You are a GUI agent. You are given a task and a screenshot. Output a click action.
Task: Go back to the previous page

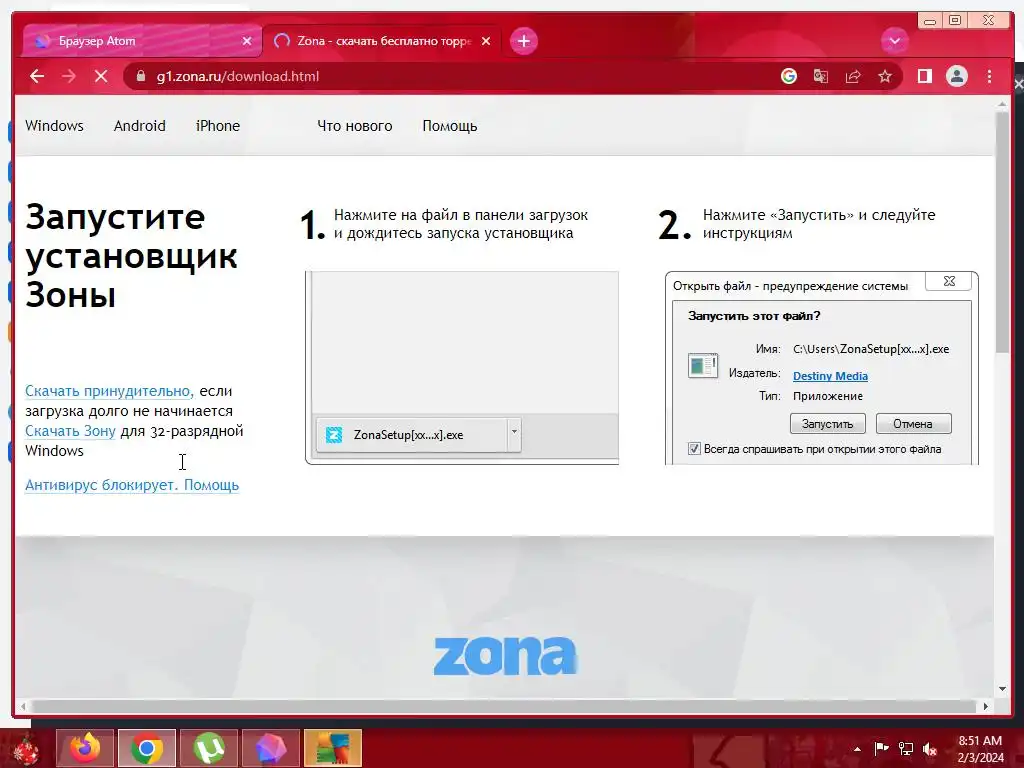point(37,76)
